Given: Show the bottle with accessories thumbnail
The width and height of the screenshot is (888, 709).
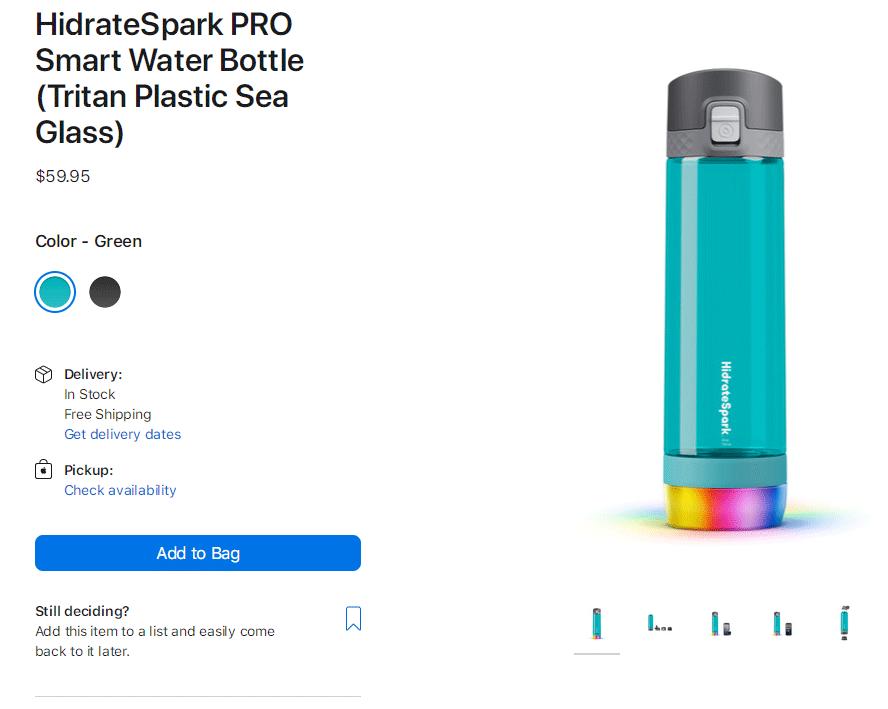Looking at the screenshot, I should click(x=659, y=624).
